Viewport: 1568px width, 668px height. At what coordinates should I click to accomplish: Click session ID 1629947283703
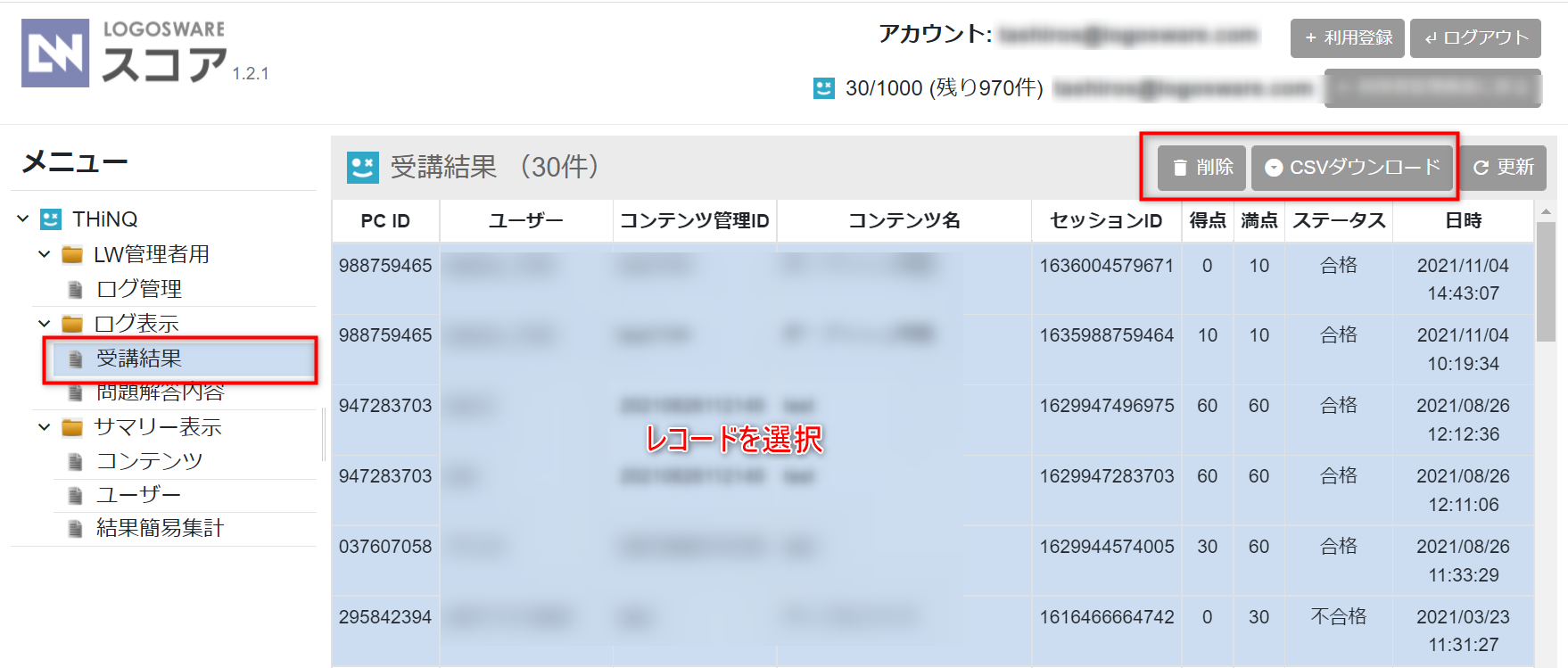(1107, 476)
